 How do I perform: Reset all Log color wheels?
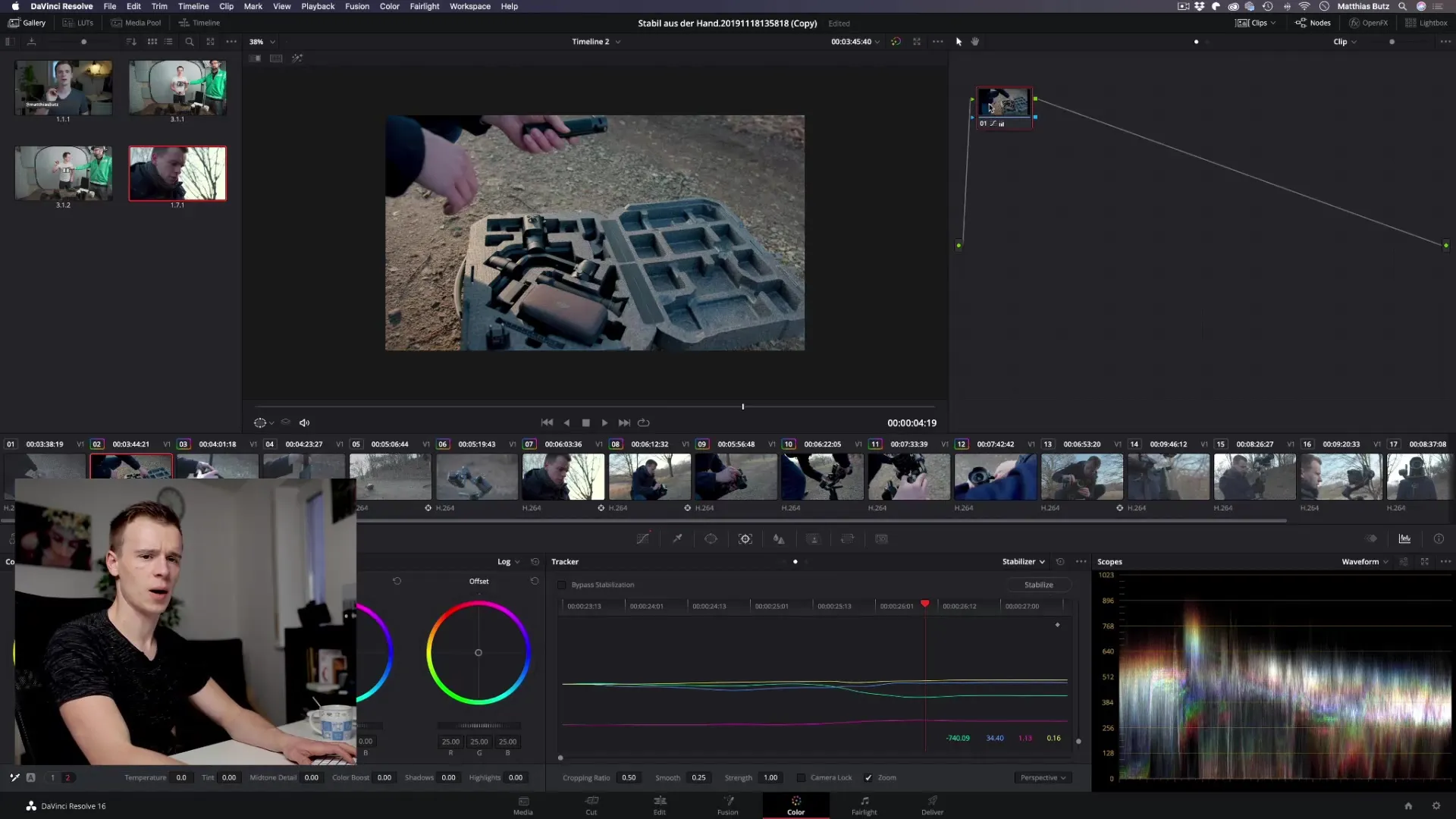pos(535,562)
